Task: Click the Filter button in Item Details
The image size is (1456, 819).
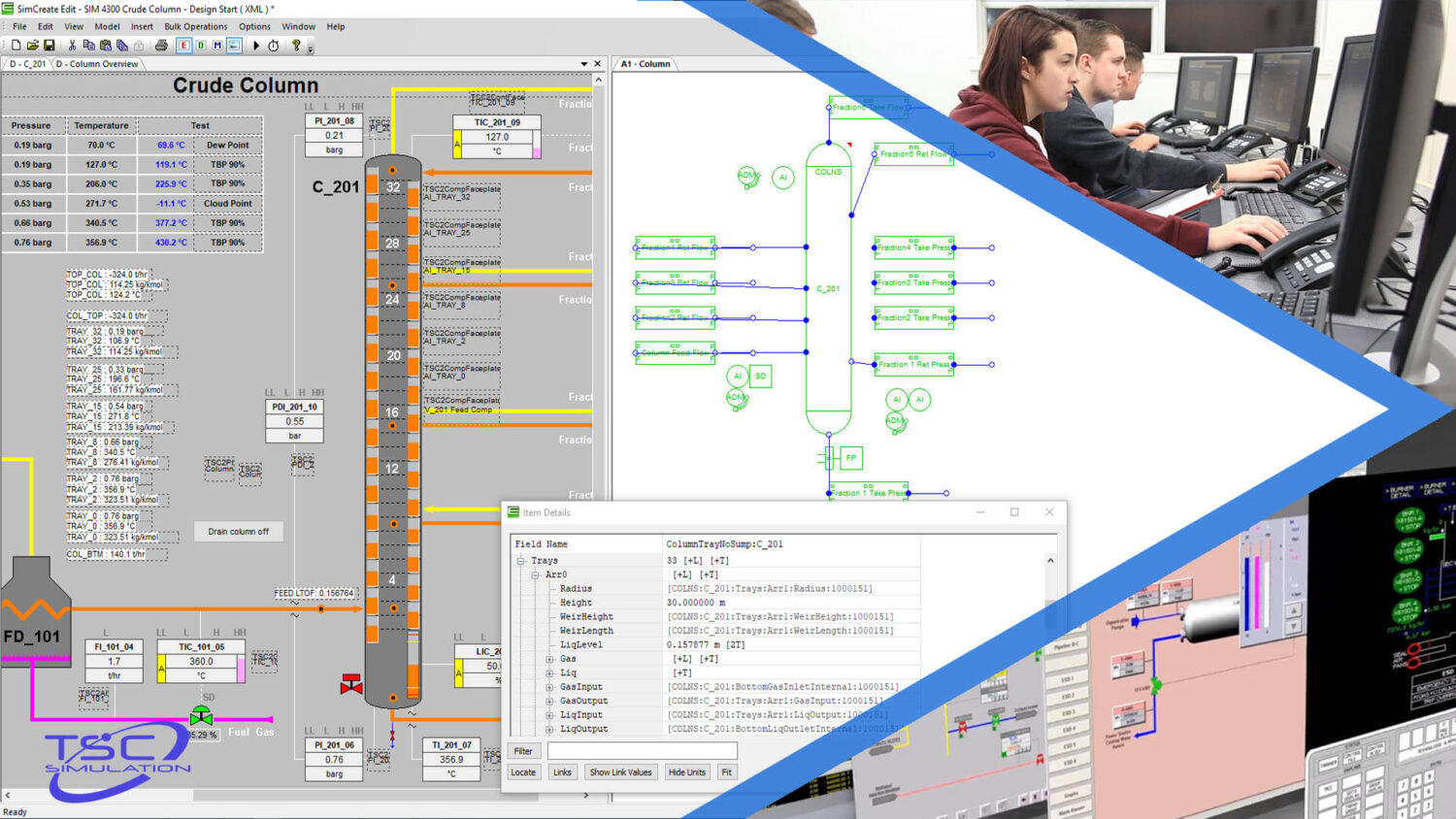Action: coord(523,751)
